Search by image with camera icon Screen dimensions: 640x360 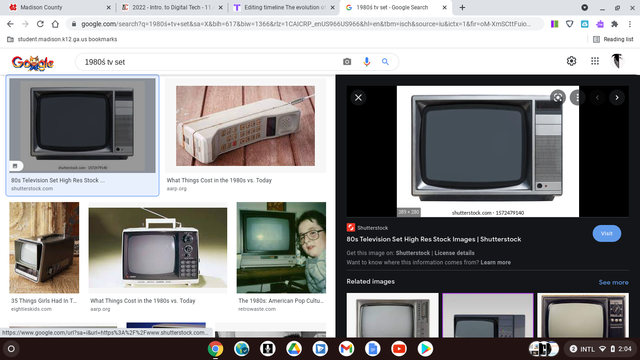coord(347,62)
